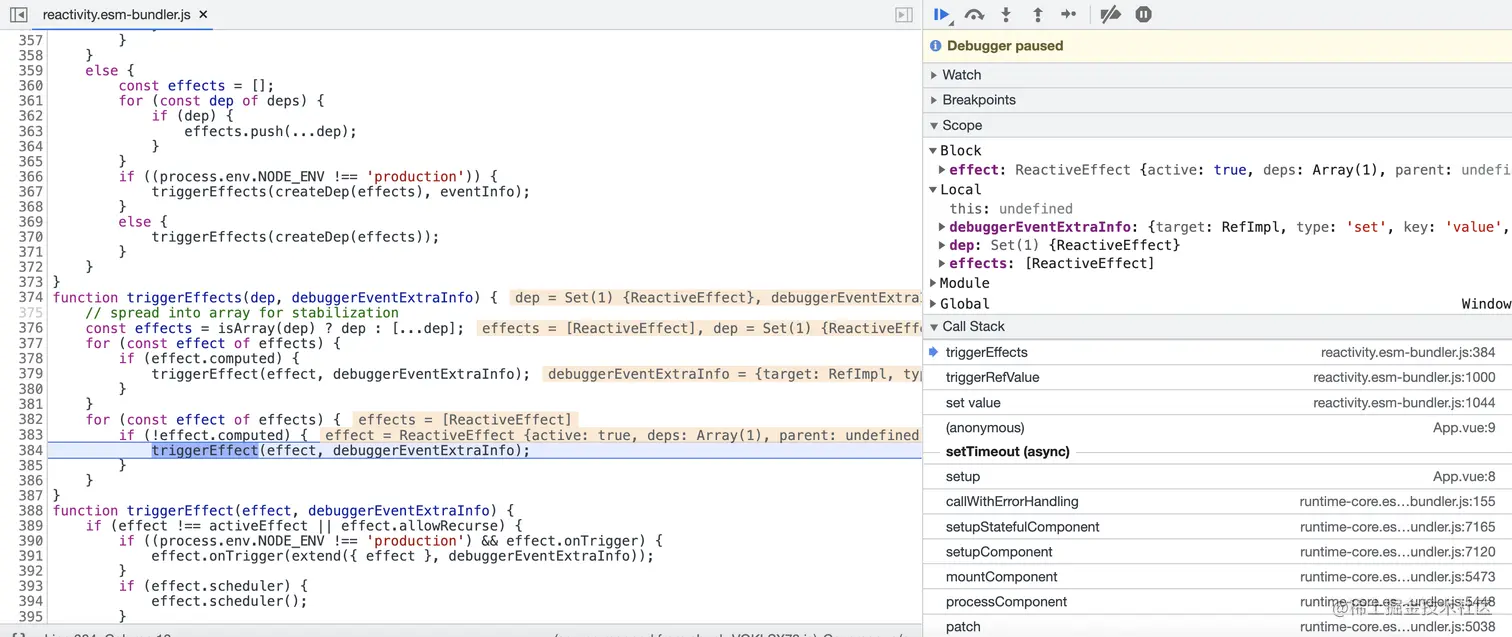Screen dimensions: 1512x637
Task: Select the triggerEffects call stack frame
Action: [1217, 352]
